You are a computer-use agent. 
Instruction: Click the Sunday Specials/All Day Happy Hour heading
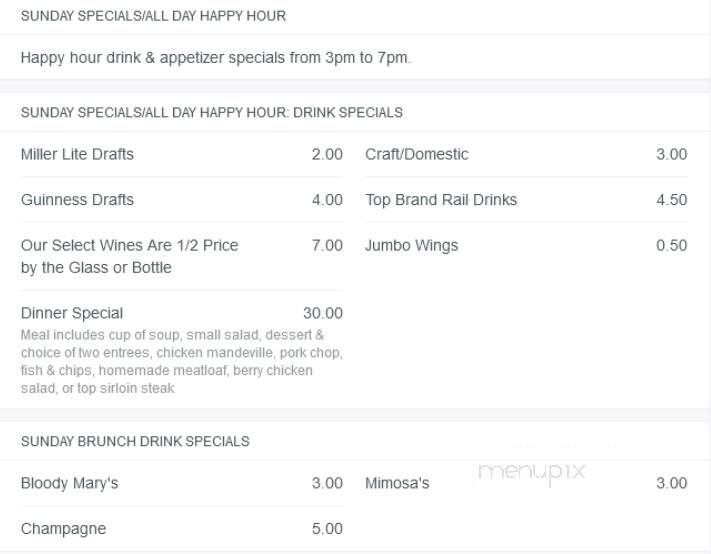tap(153, 16)
